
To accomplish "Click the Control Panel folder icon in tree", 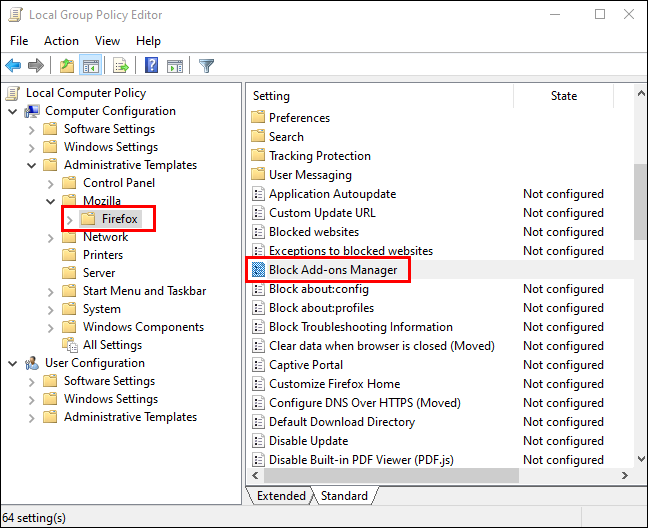I will pos(69,183).
